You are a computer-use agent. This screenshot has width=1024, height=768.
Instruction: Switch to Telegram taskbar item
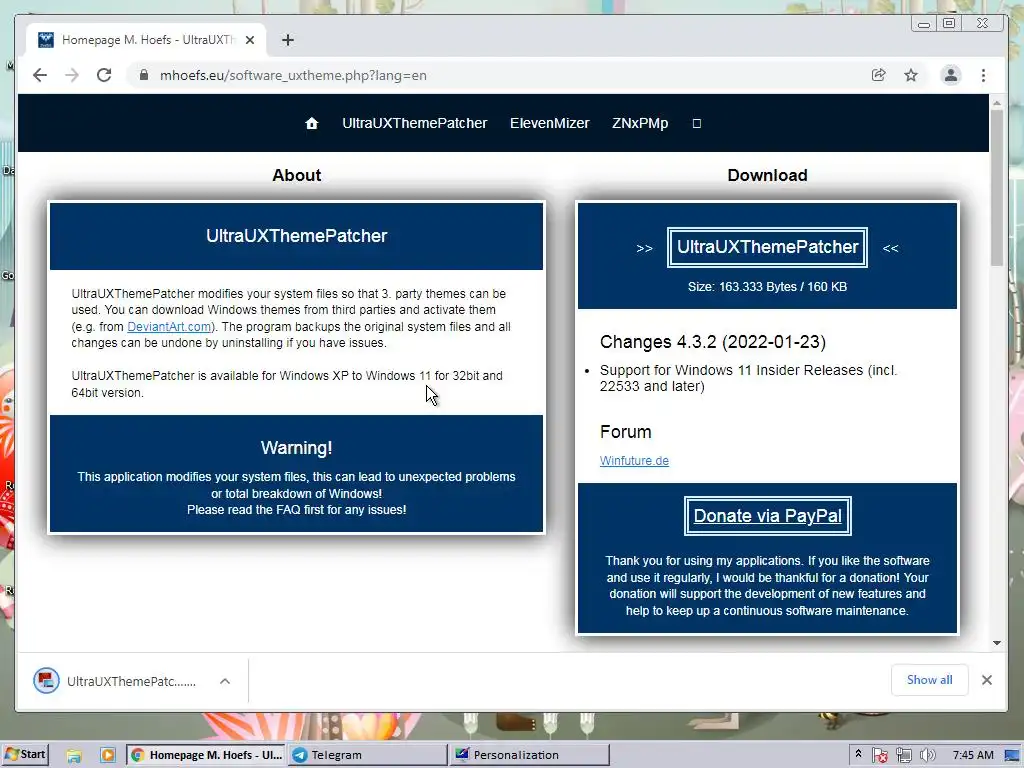pyautogui.click(x=369, y=755)
